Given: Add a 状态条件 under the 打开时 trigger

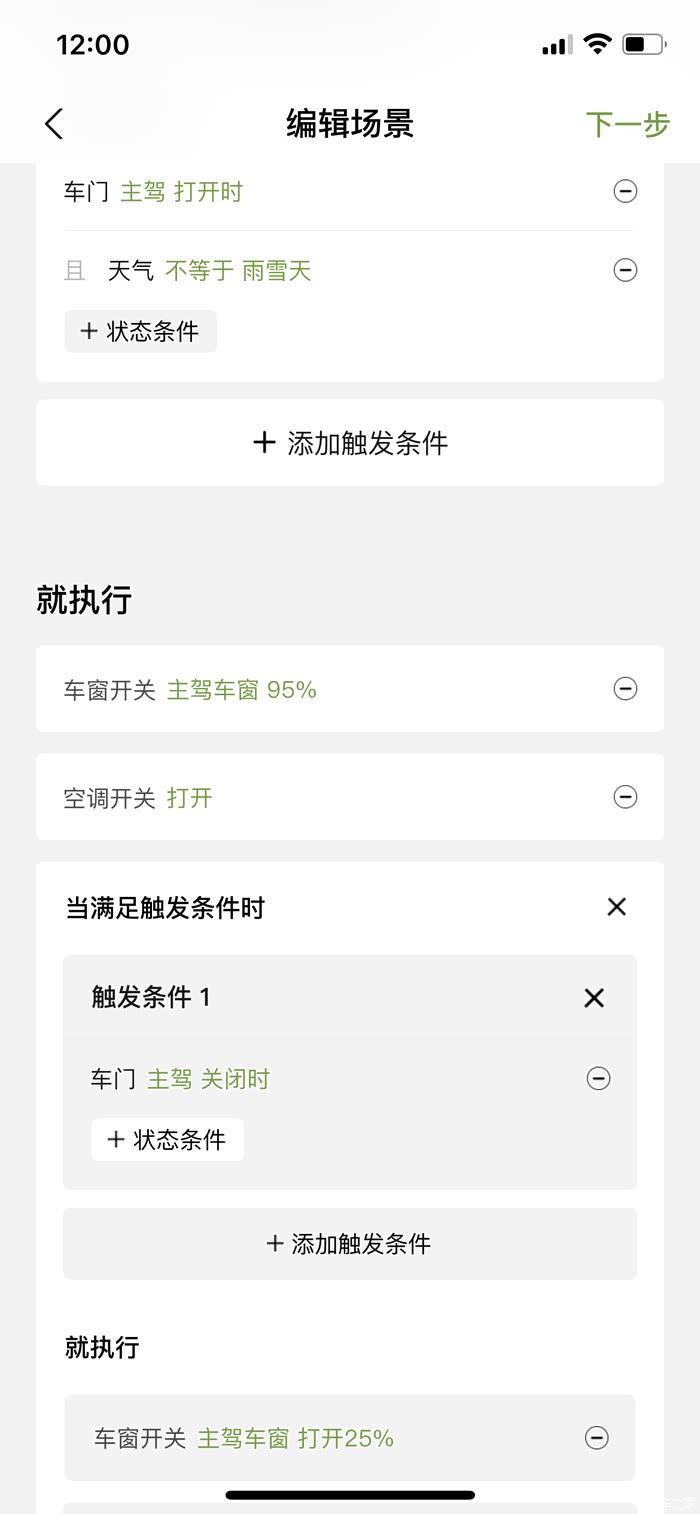Looking at the screenshot, I should tap(141, 331).
